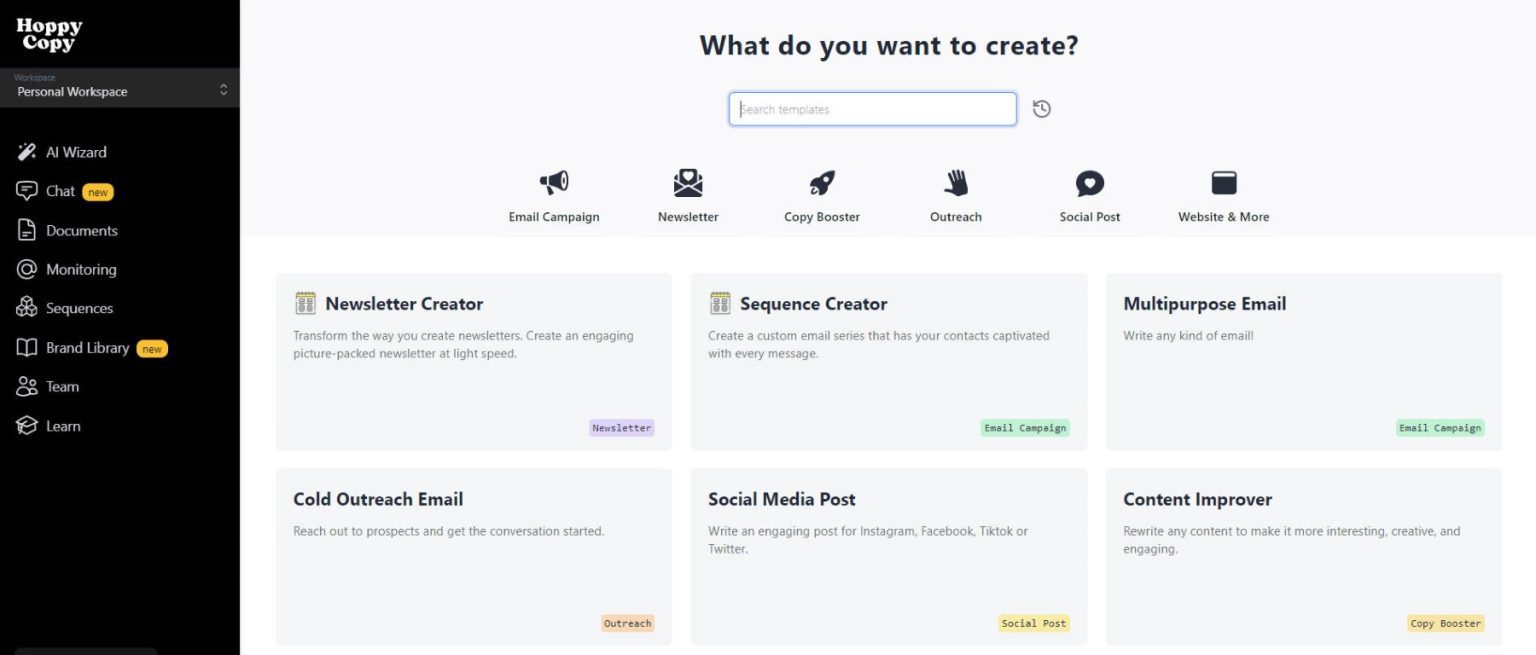
Task: Open the Newsletter tag on Newsletter Creator card
Action: tap(621, 427)
